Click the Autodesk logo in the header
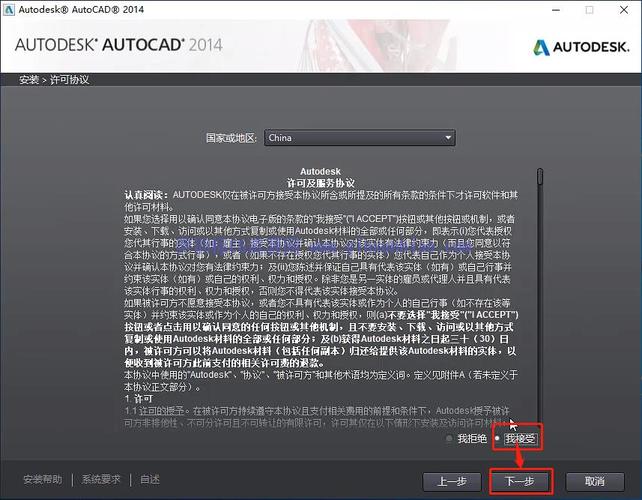Screen dimensions: 642x500 (581, 47)
